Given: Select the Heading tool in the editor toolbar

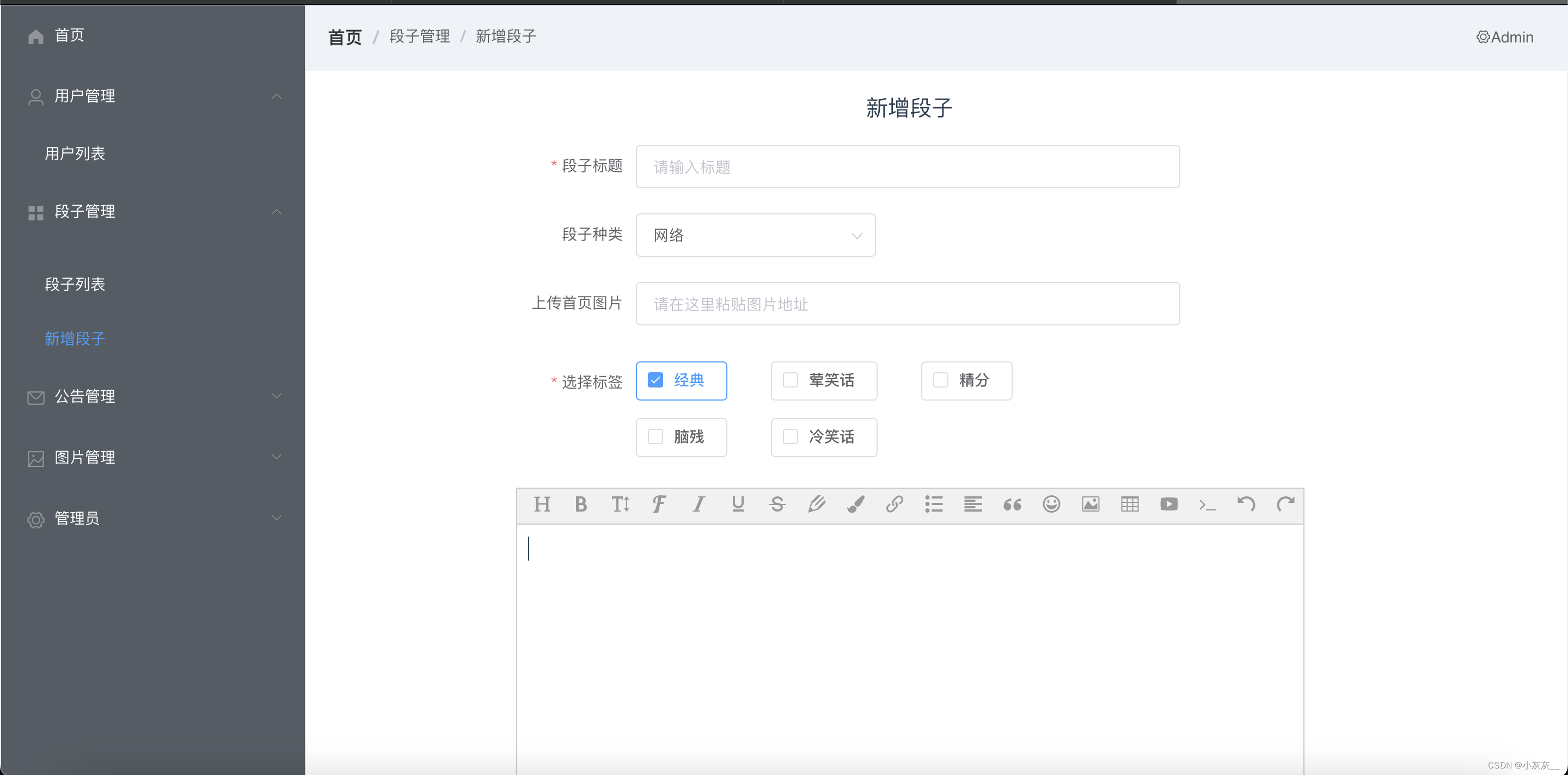Looking at the screenshot, I should point(542,505).
